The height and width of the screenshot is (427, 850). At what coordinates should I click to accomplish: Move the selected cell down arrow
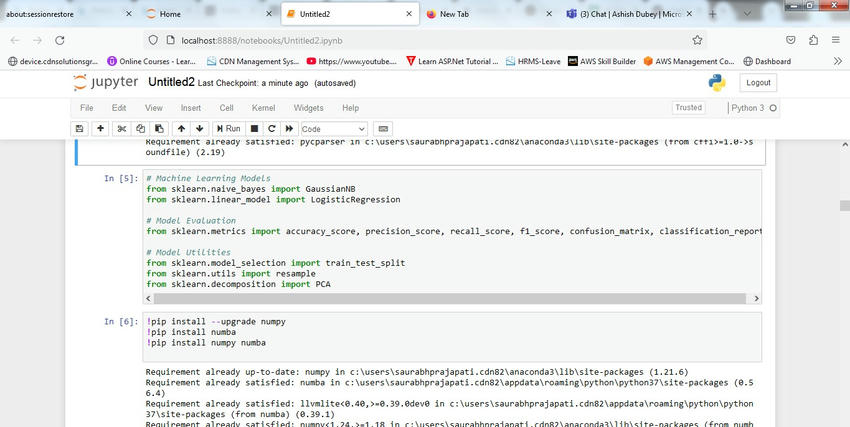pyautogui.click(x=199, y=129)
